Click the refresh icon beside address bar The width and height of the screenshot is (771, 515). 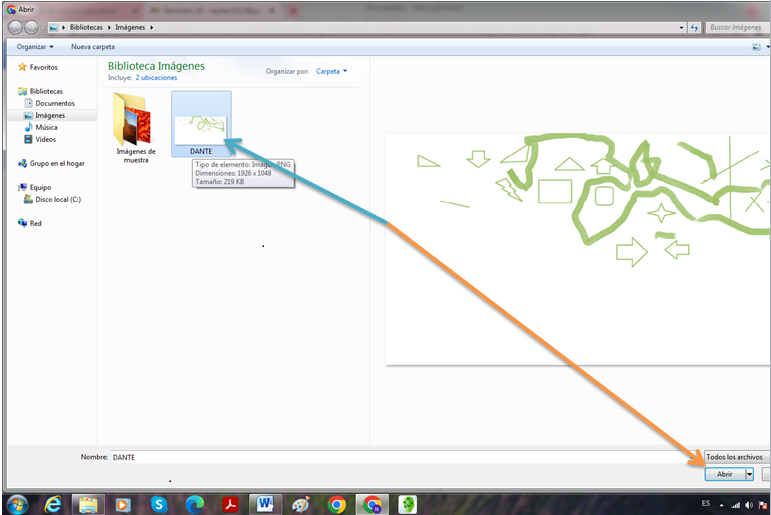pyautogui.click(x=694, y=28)
